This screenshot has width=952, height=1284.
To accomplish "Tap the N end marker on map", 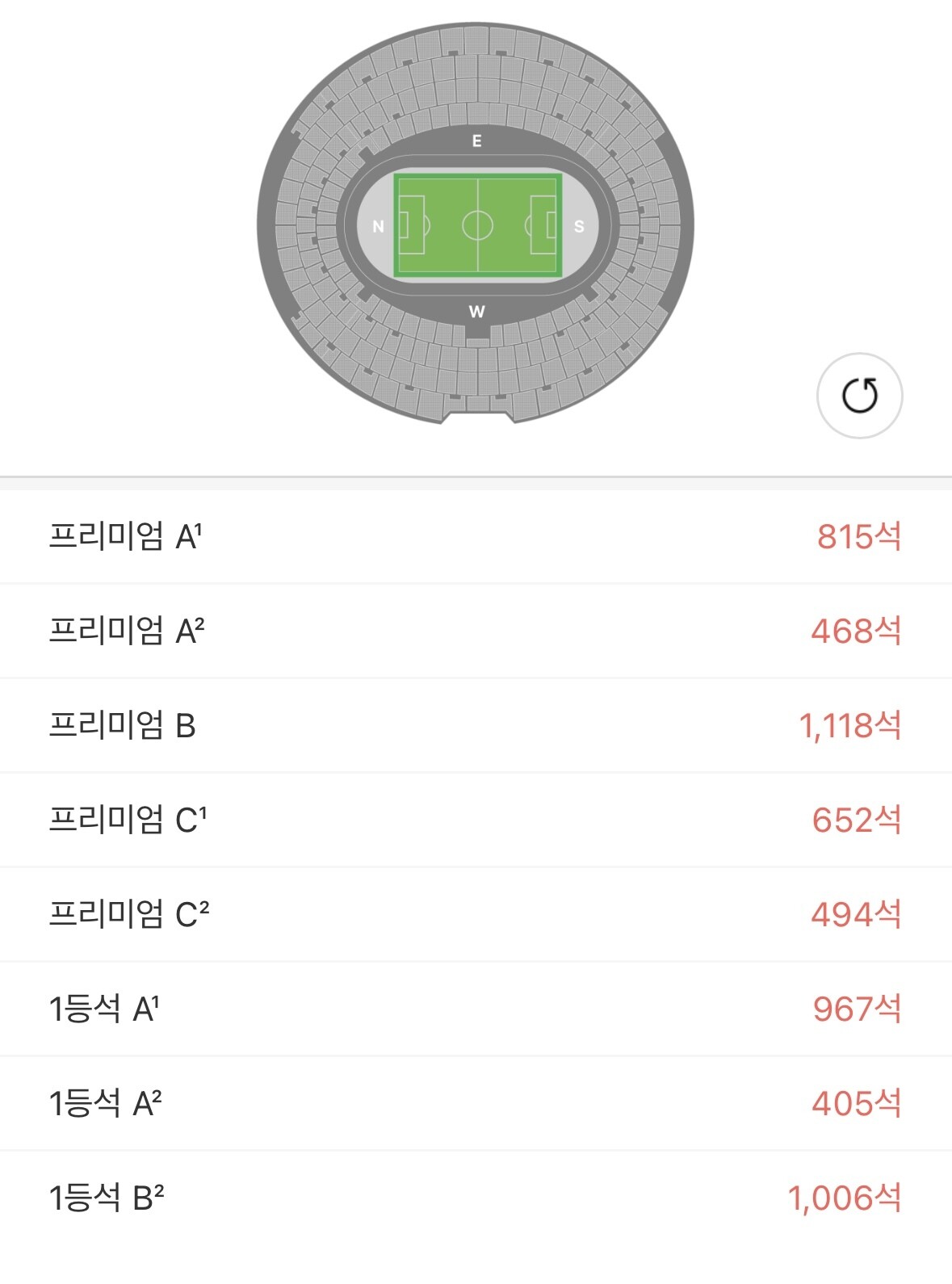I will [378, 227].
